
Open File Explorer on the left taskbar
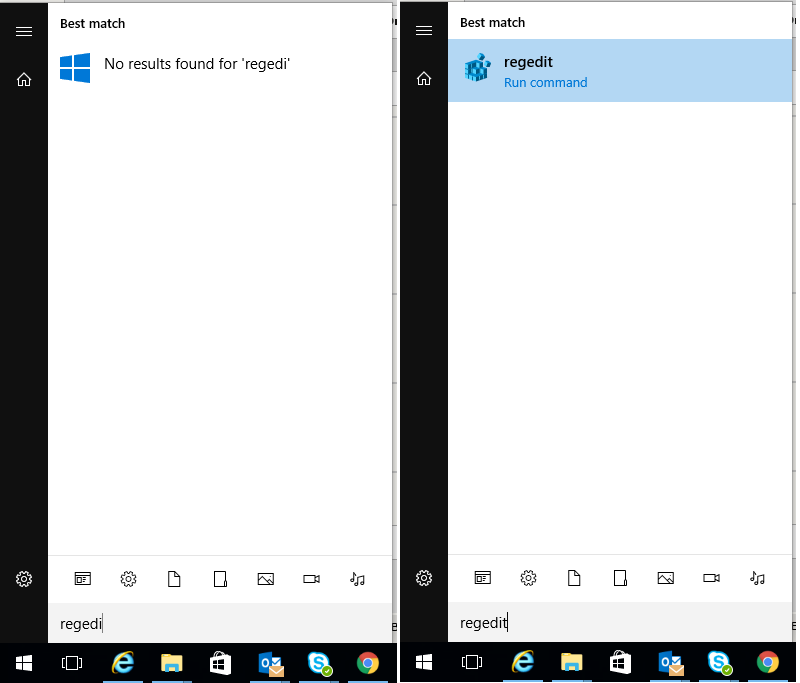[x=172, y=662]
